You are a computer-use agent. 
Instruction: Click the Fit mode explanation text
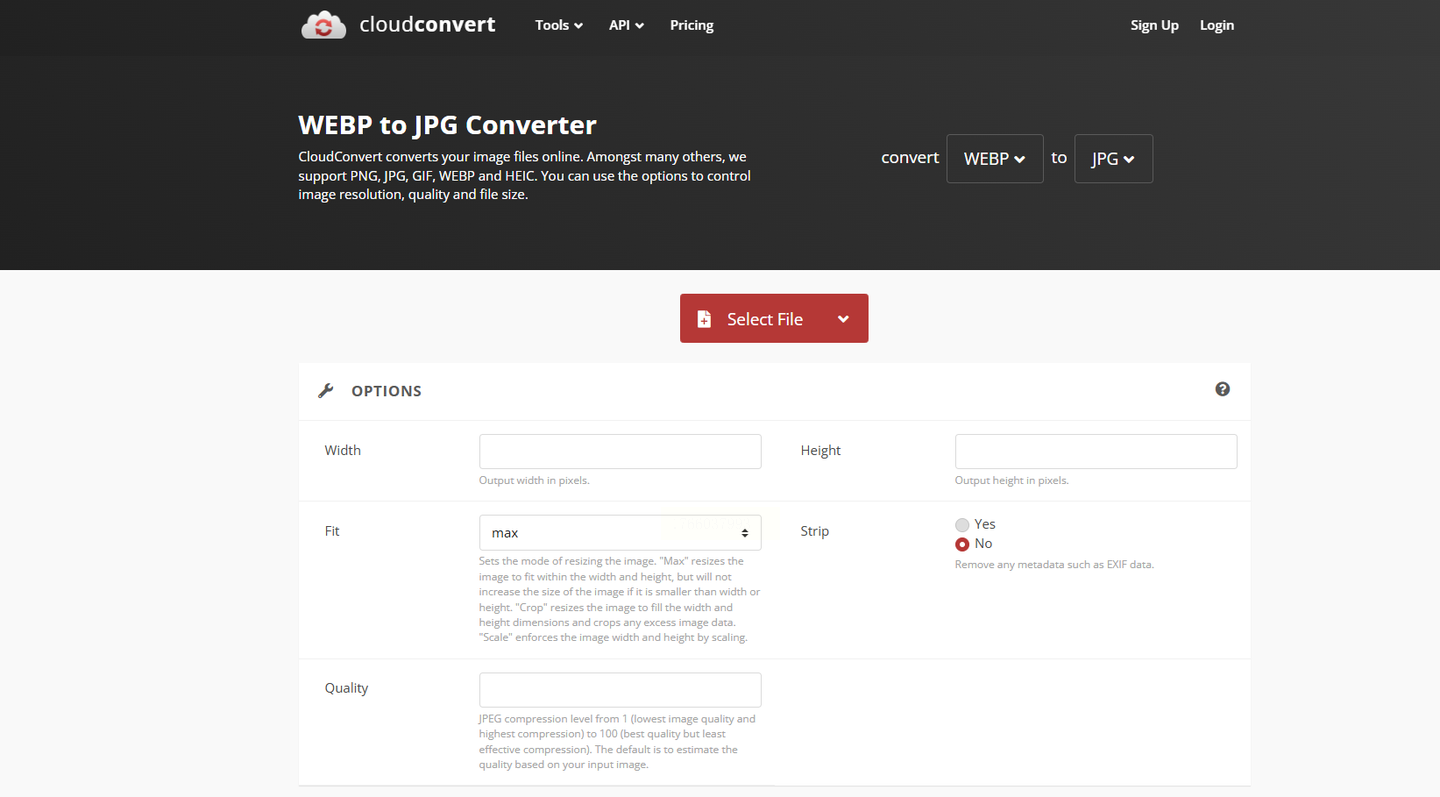[619, 599]
